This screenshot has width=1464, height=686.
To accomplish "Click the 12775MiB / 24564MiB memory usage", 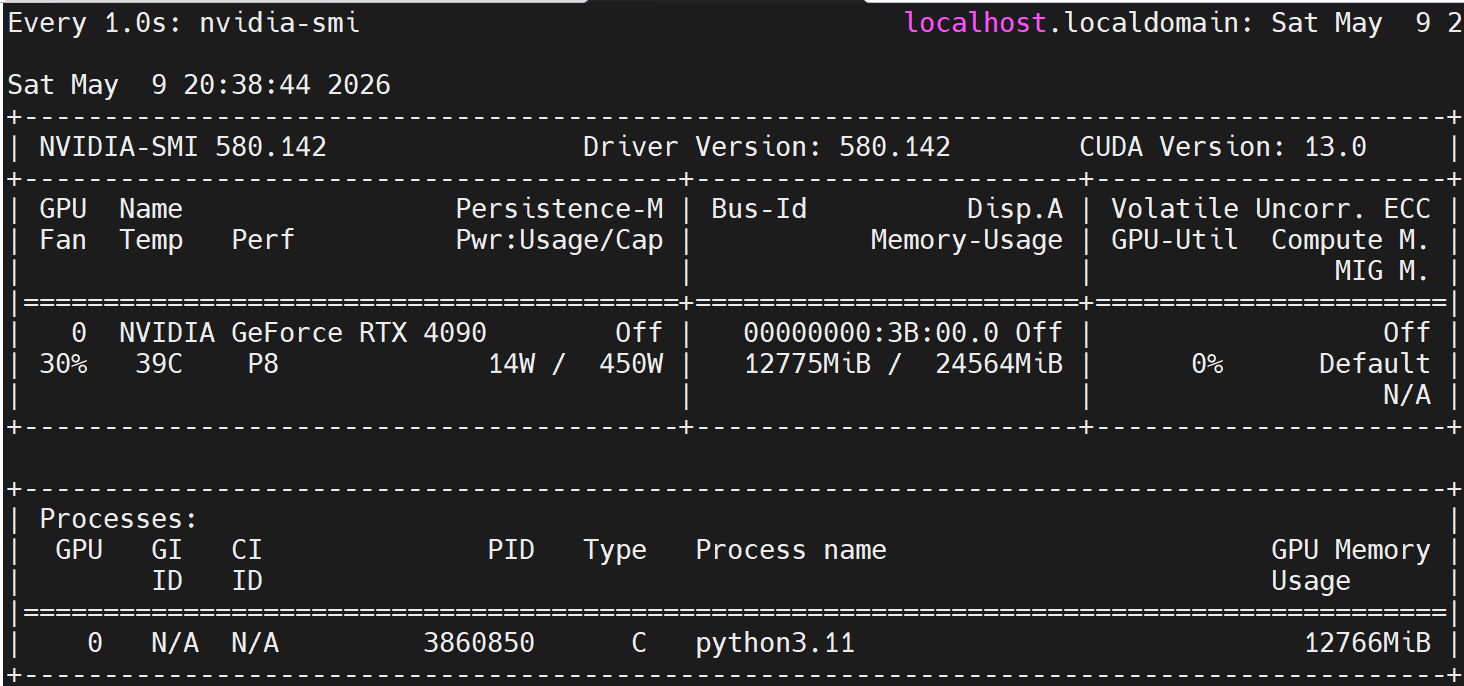I will point(904,364).
